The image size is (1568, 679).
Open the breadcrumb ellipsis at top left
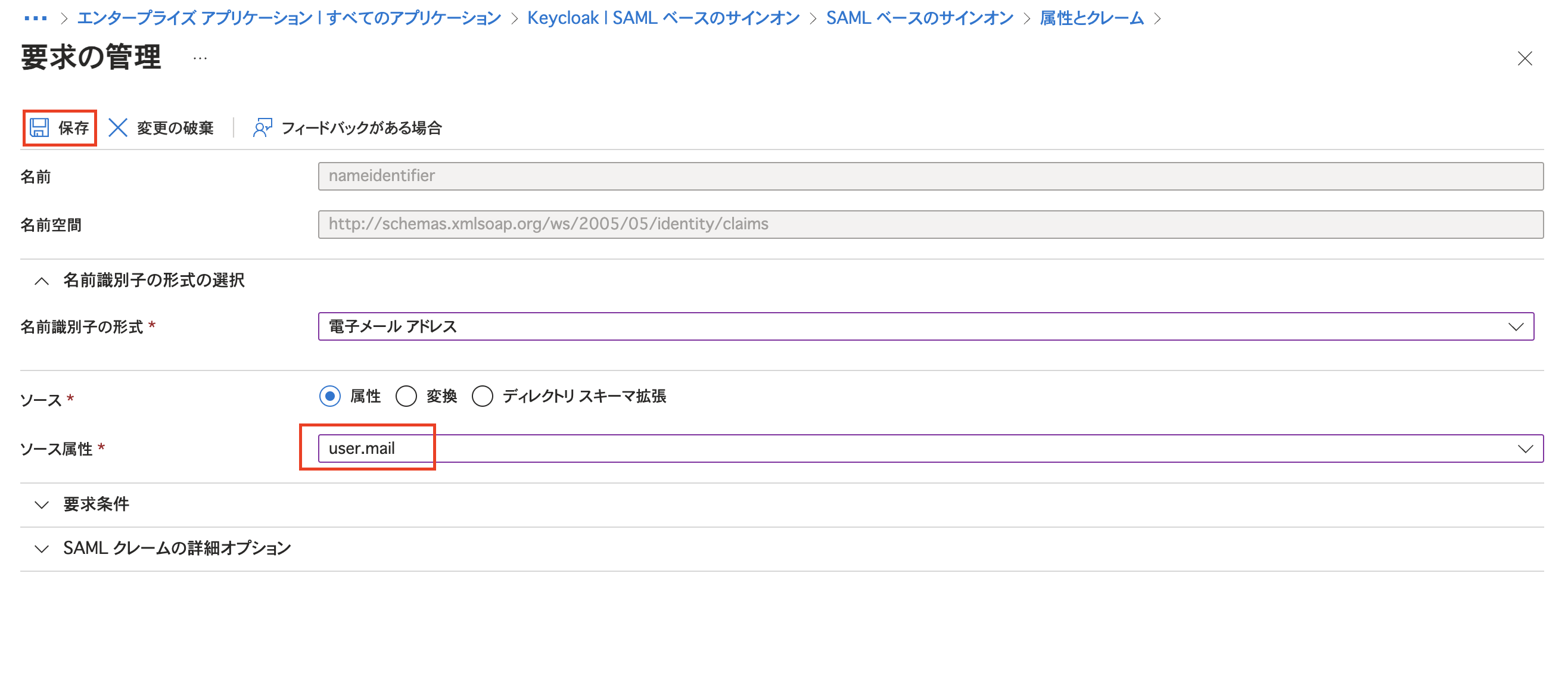pyautogui.click(x=35, y=18)
